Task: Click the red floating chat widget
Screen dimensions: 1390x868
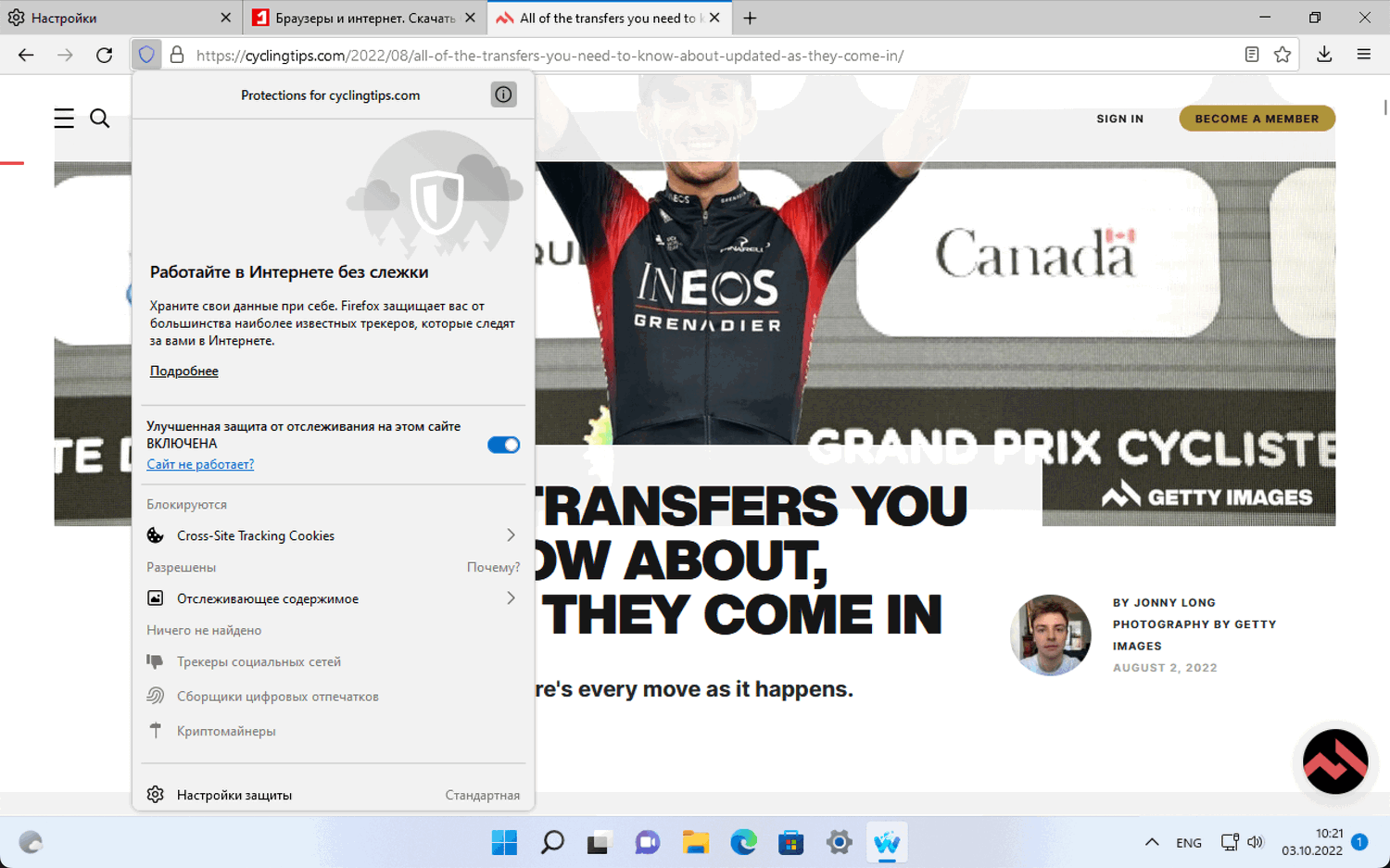Action: [1335, 761]
